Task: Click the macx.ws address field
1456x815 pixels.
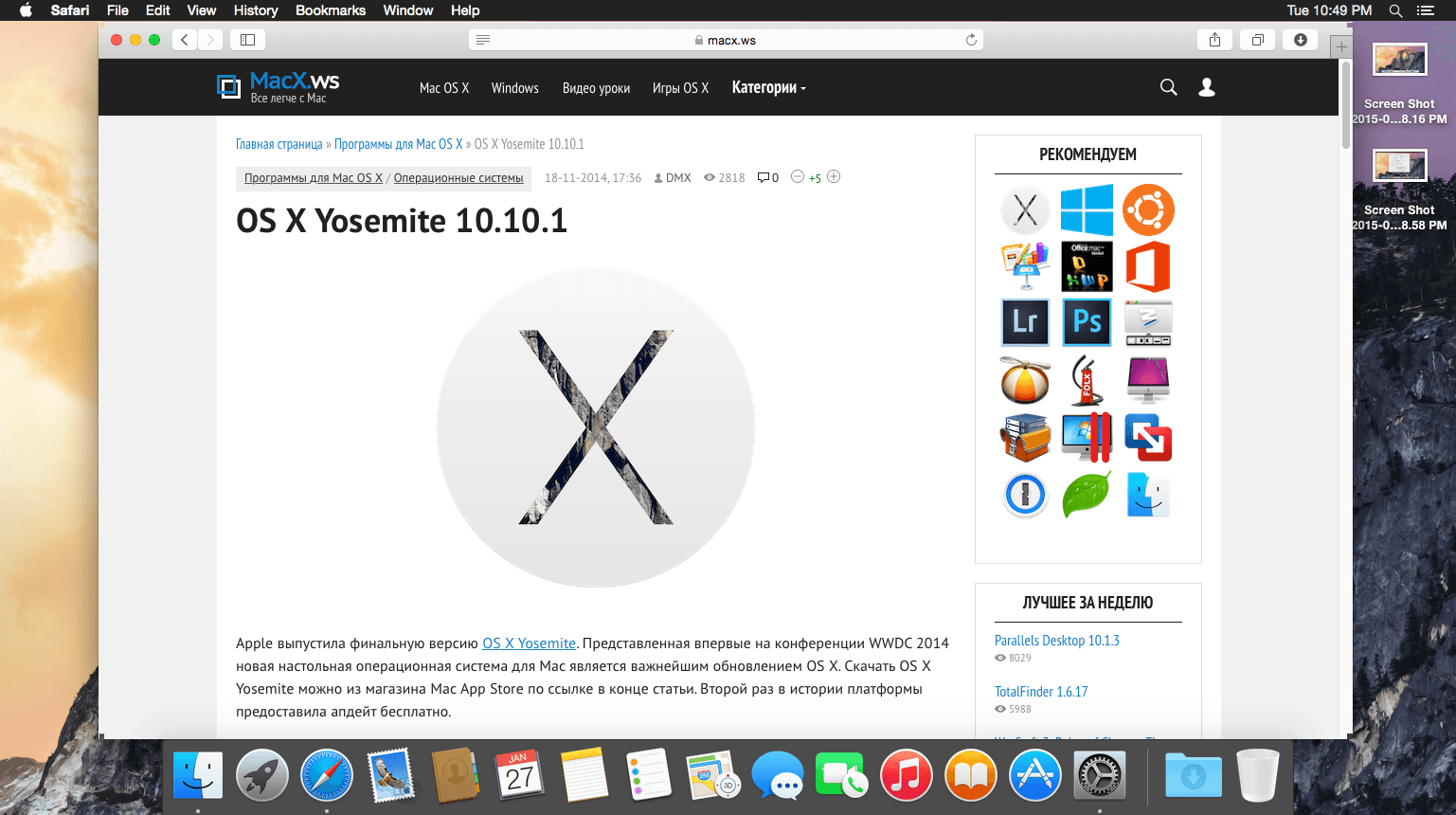Action: point(726,40)
